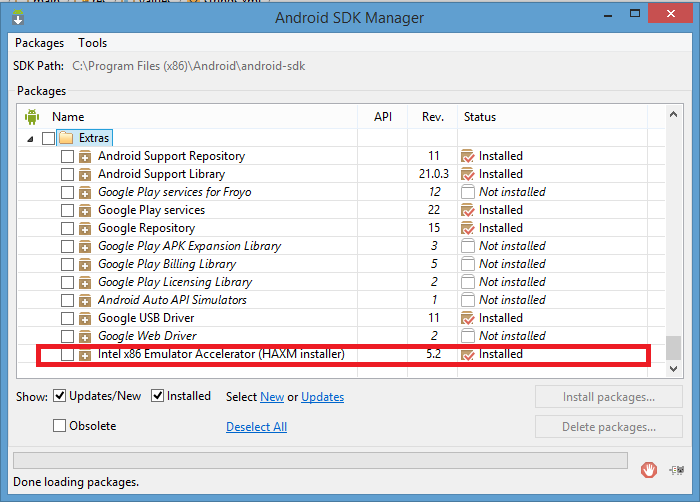Open the log window icon at bottom right

point(678,468)
